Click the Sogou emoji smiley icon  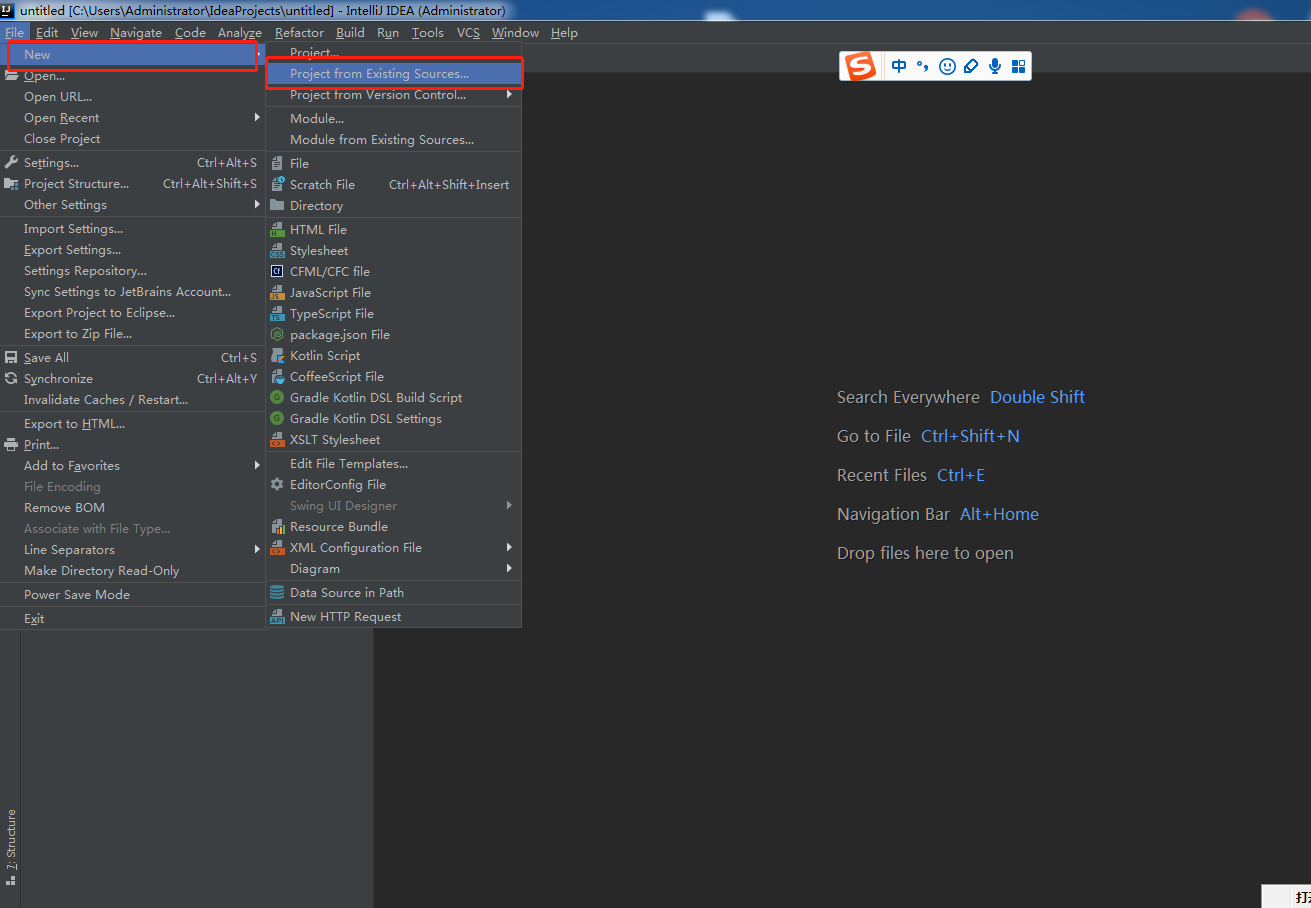point(947,67)
